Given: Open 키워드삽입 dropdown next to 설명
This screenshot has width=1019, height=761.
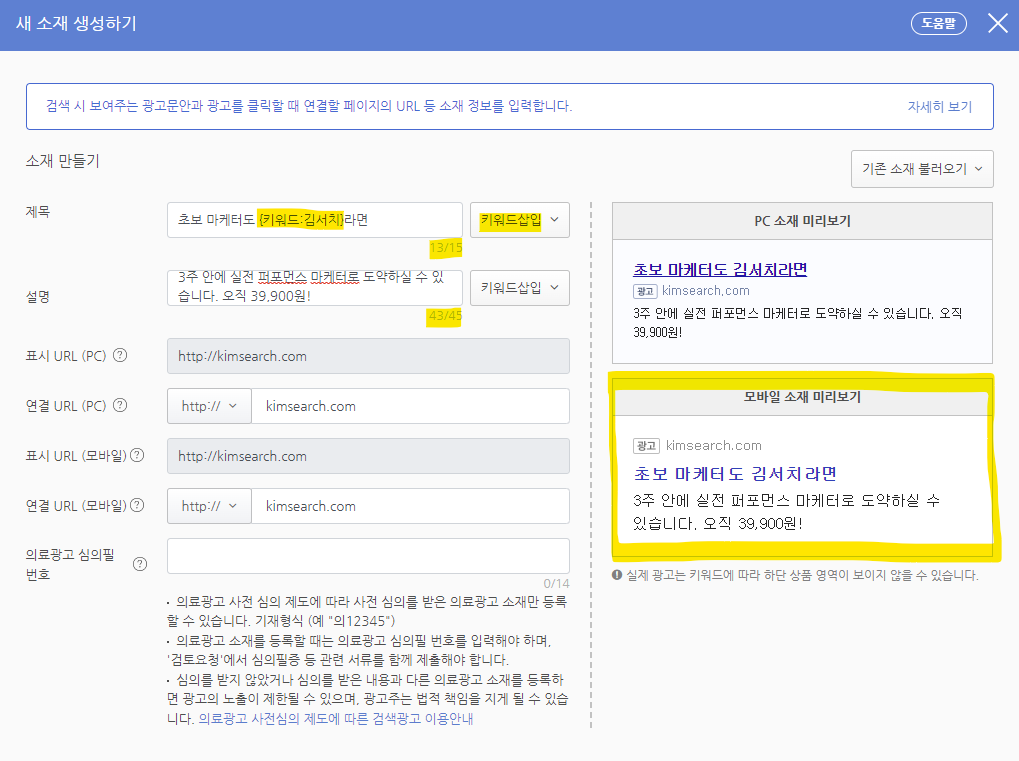Looking at the screenshot, I should click(519, 287).
